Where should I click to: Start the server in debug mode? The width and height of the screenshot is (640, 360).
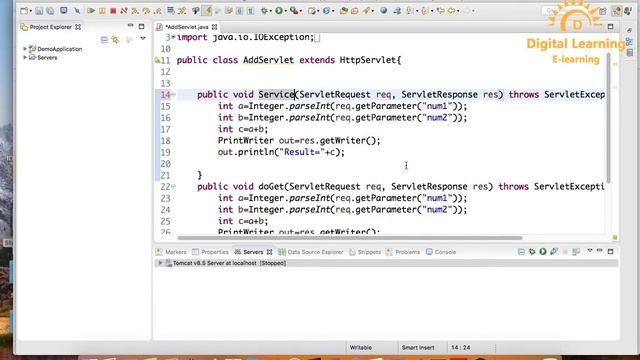[x=532, y=251]
